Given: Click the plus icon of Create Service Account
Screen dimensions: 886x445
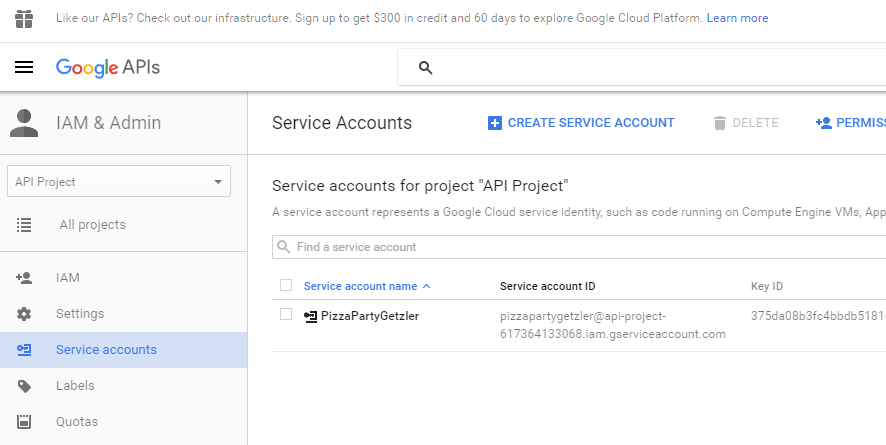Looking at the screenshot, I should (x=494, y=123).
